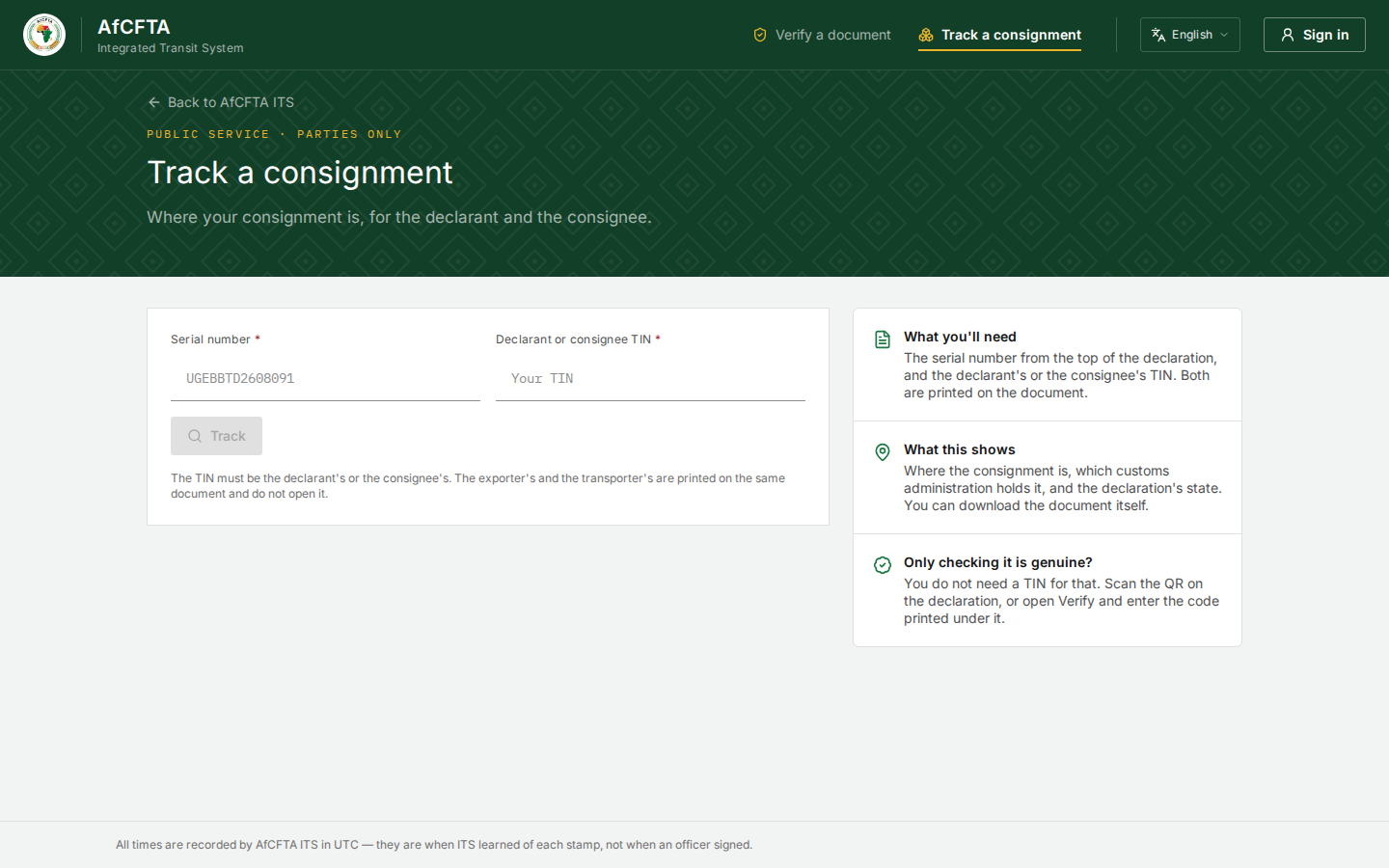Focus the Declarant or consignee TIN field

click(x=650, y=379)
